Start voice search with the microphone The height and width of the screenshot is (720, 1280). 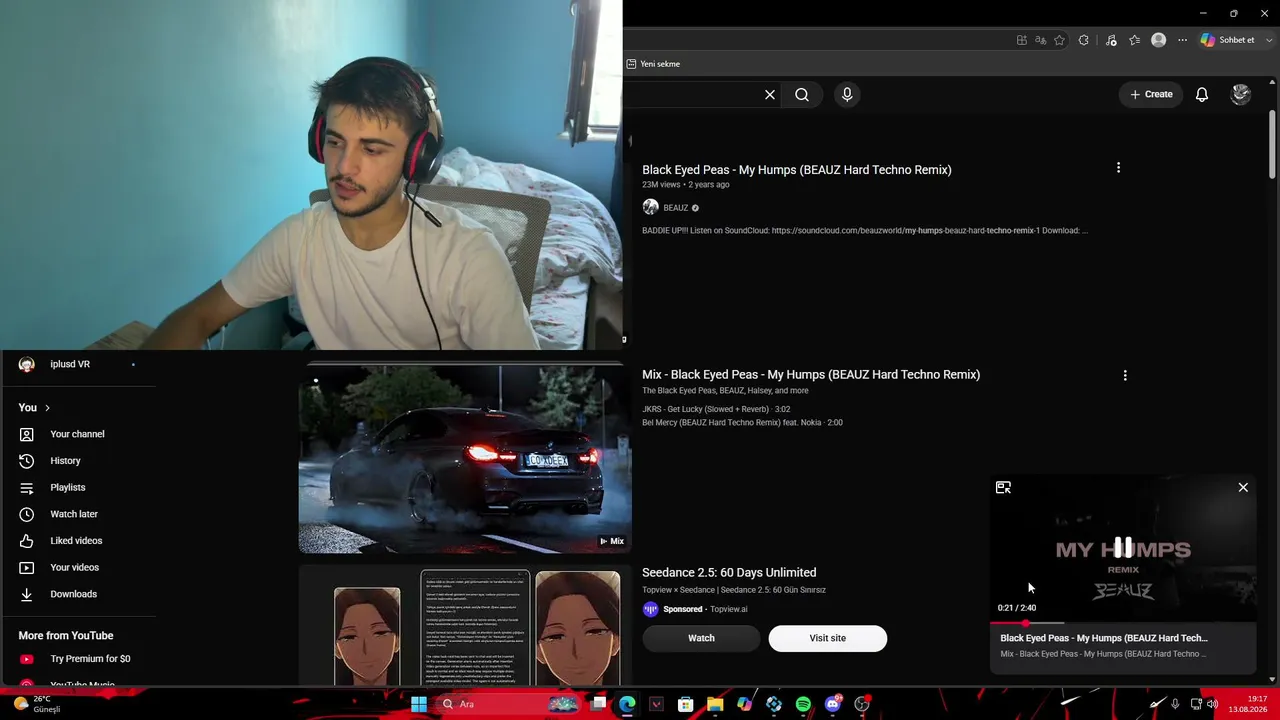tap(847, 94)
